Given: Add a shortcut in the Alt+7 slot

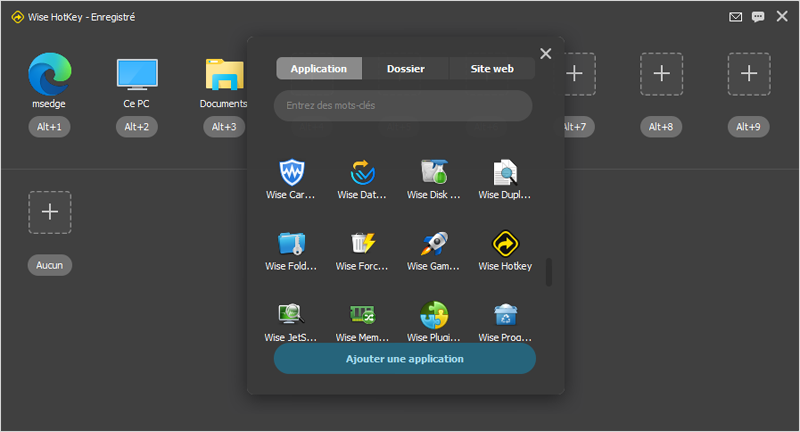Looking at the screenshot, I should [x=574, y=73].
